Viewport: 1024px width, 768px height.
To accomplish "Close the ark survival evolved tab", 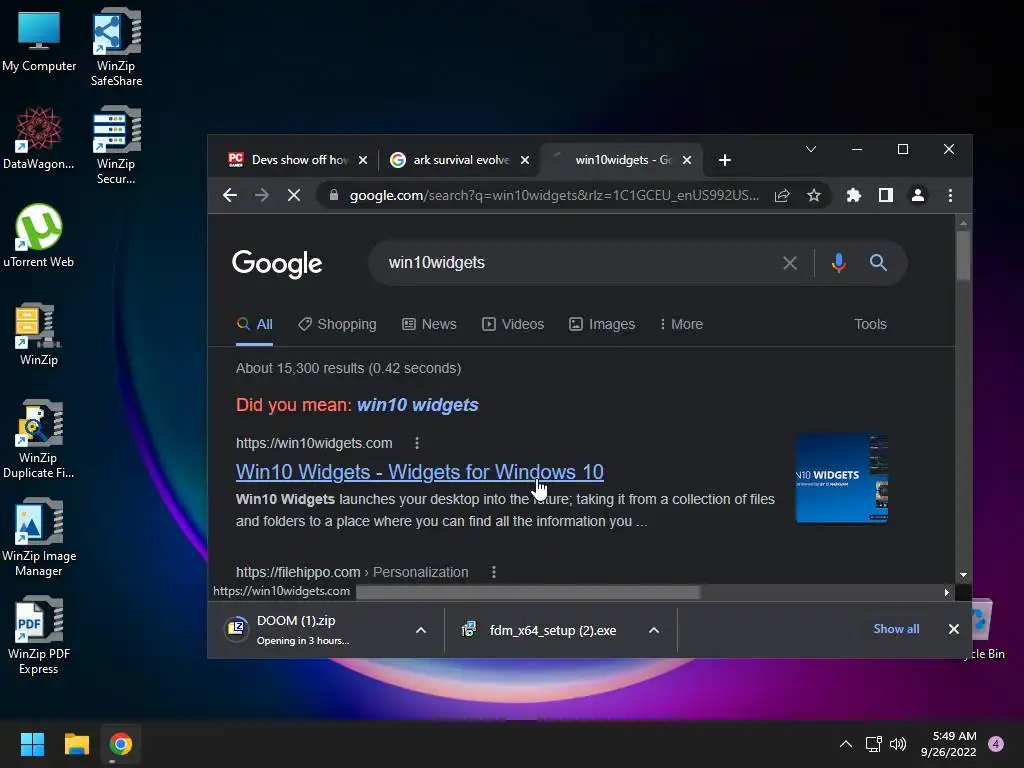I will click(525, 160).
